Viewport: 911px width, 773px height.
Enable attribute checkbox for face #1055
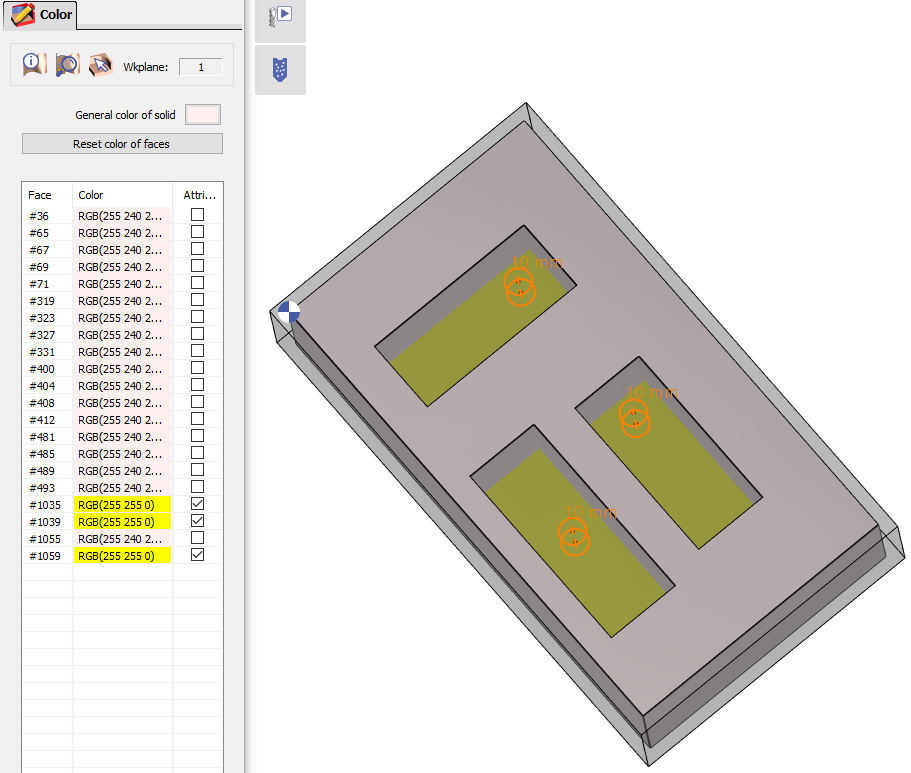pos(198,539)
